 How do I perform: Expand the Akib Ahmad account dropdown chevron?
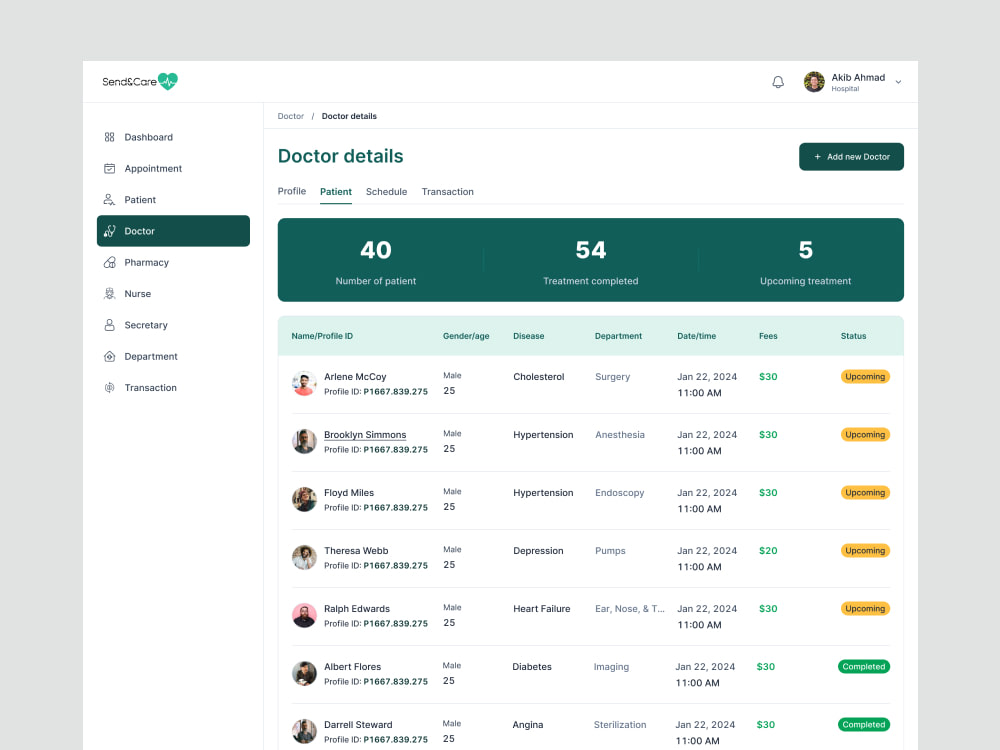(x=898, y=82)
